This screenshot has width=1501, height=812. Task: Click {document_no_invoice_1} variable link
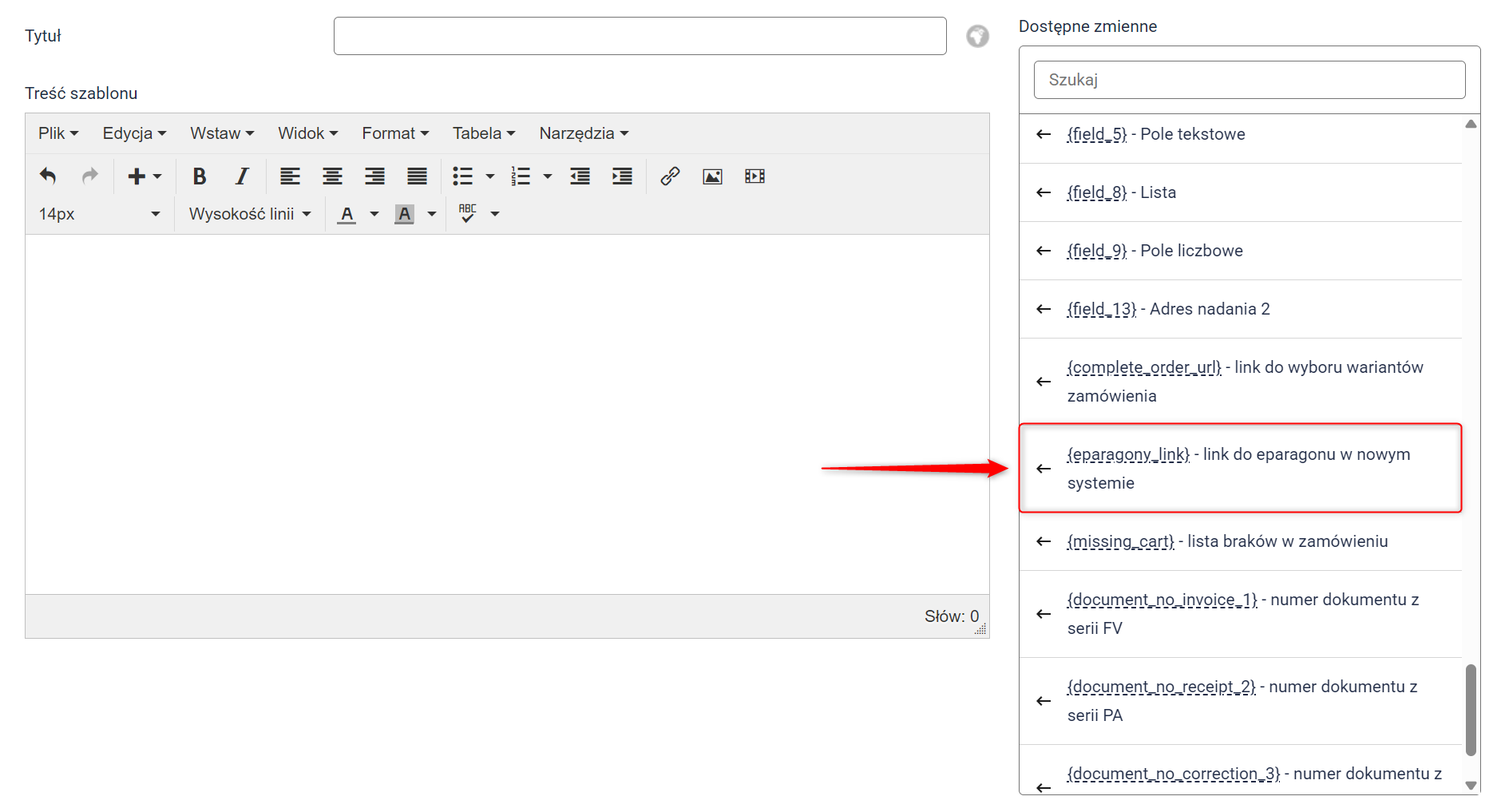click(x=1162, y=600)
